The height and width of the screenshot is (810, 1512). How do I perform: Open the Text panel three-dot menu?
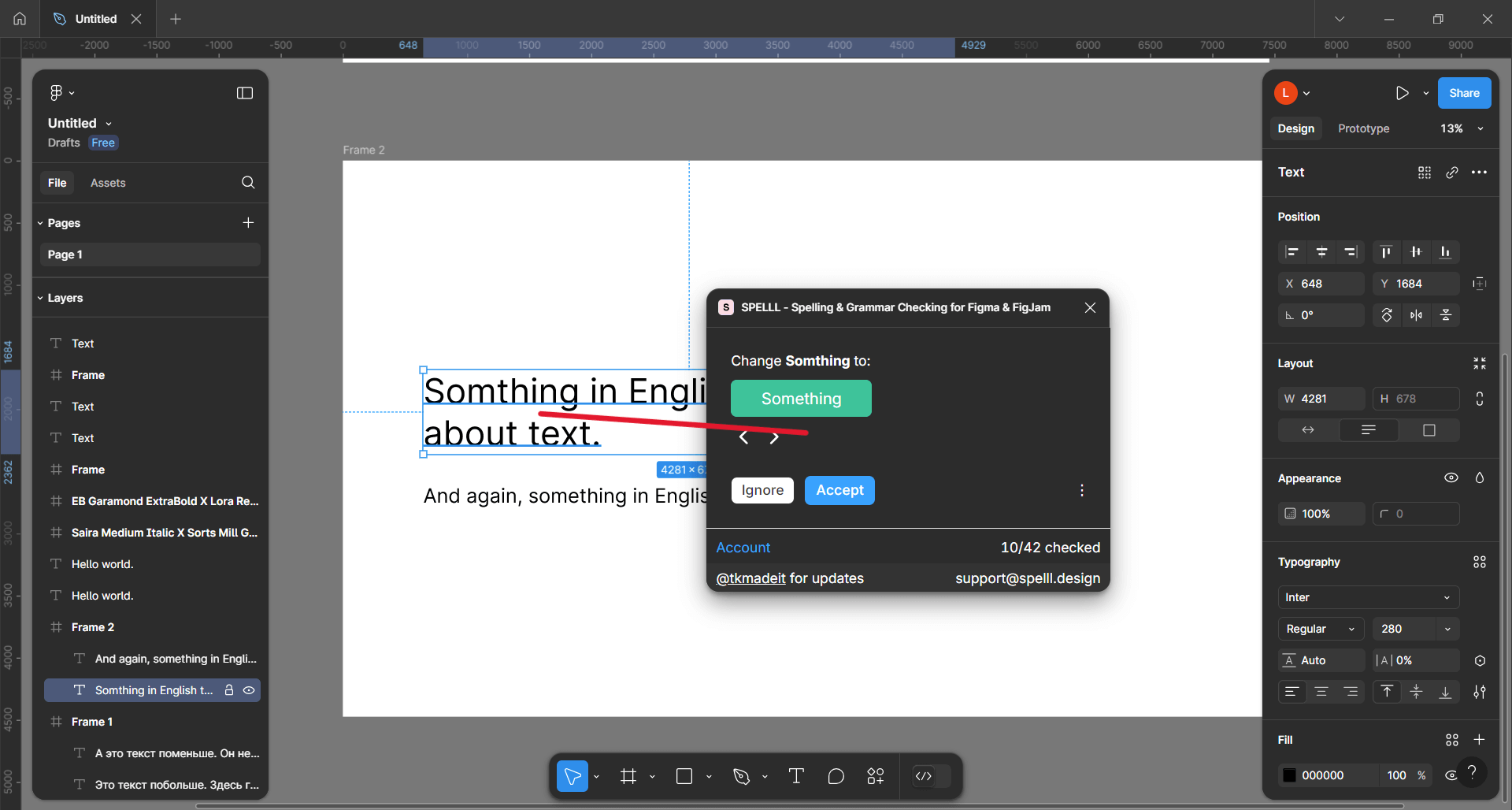(1479, 172)
